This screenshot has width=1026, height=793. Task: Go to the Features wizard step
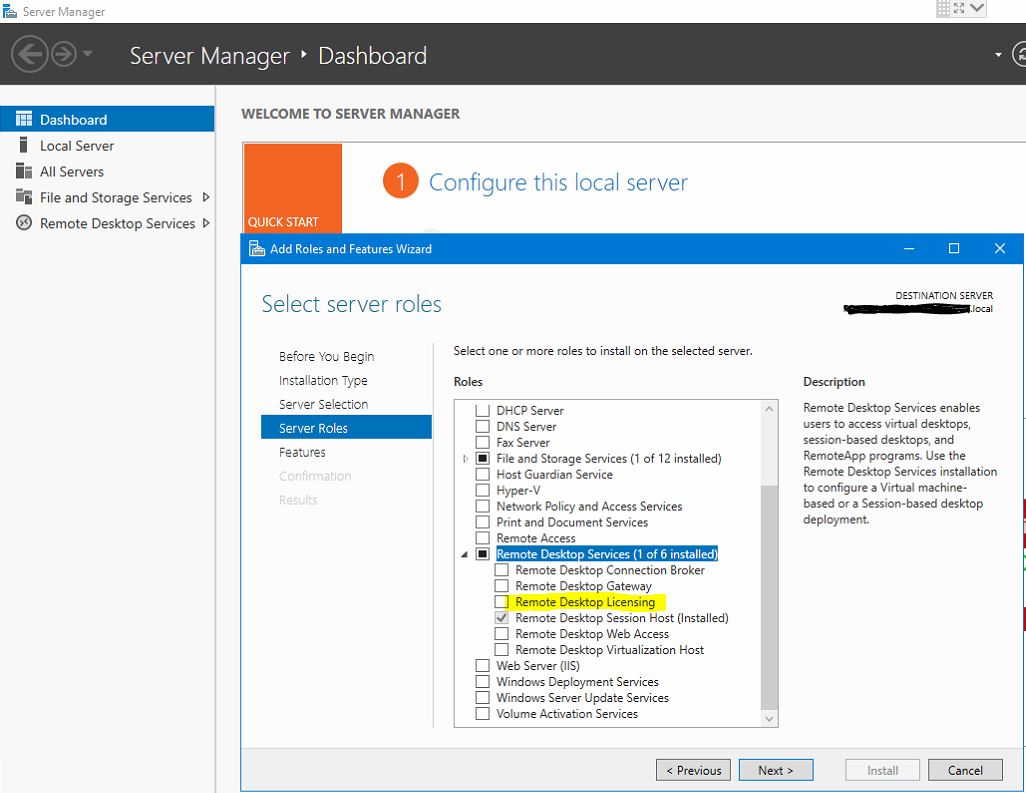click(x=302, y=452)
